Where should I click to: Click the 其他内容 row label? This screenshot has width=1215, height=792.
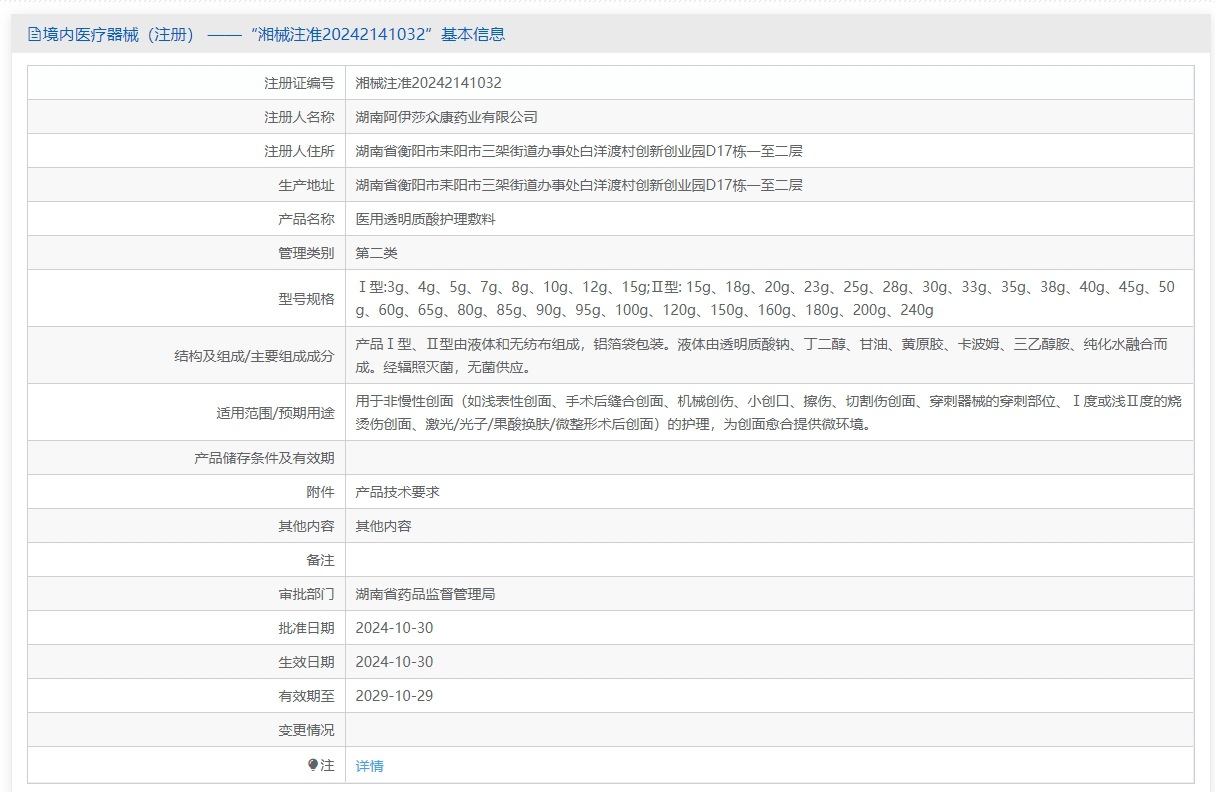306,526
